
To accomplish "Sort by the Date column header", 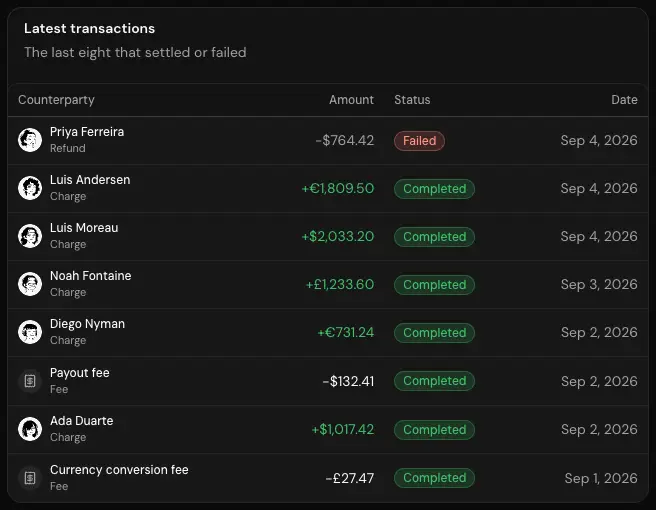I will coord(624,100).
